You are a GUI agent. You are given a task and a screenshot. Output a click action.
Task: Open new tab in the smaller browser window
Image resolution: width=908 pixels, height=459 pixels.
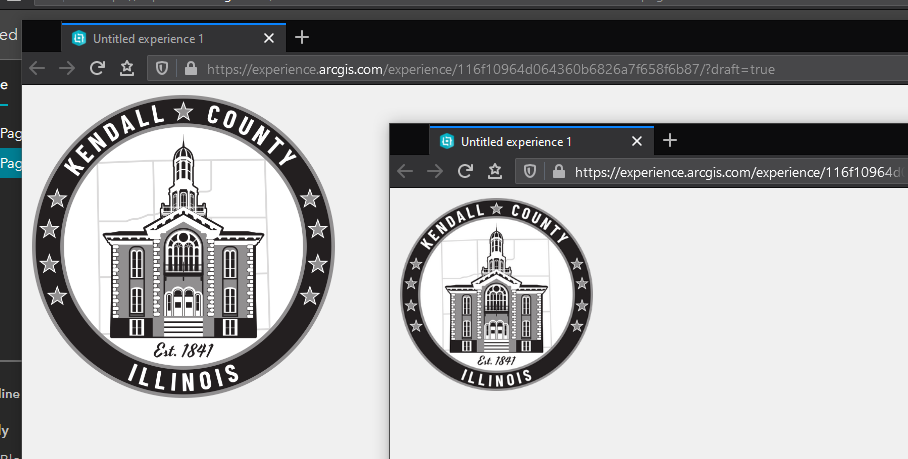tap(670, 141)
